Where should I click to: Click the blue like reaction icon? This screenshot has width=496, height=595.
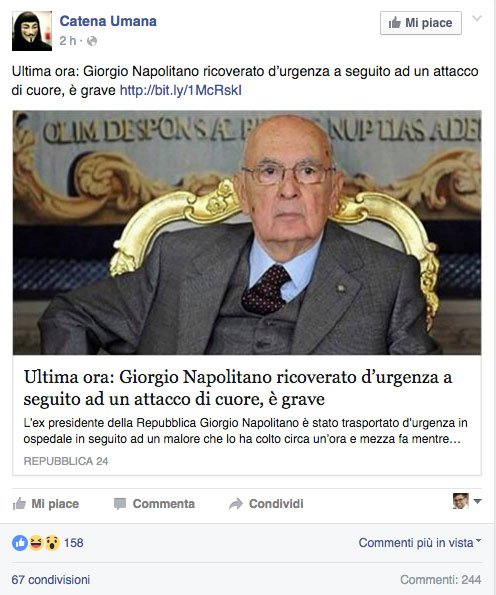20,543
